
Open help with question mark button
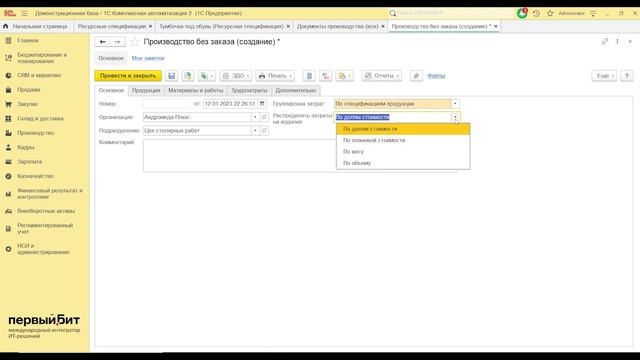click(627, 76)
